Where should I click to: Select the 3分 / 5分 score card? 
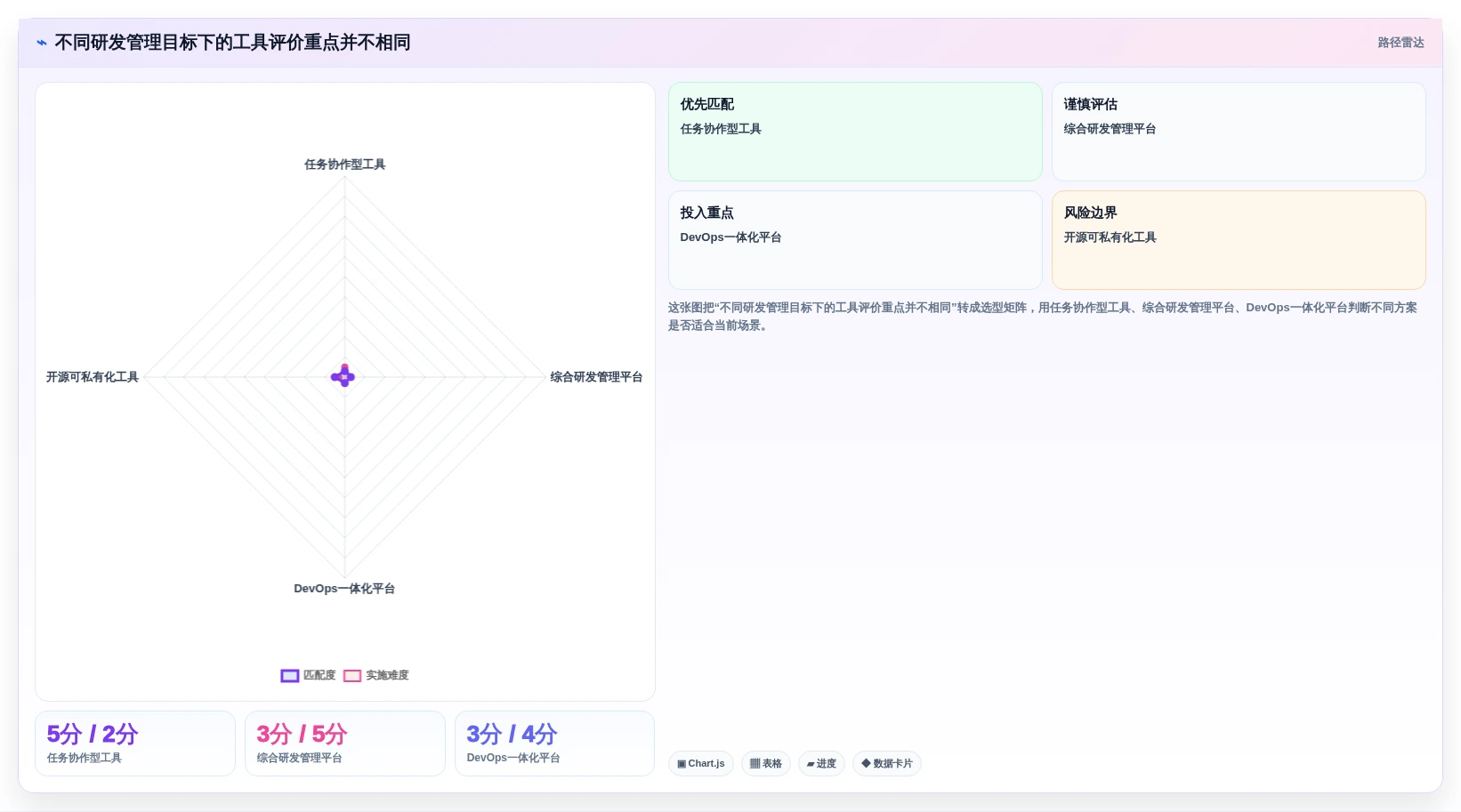[345, 744]
